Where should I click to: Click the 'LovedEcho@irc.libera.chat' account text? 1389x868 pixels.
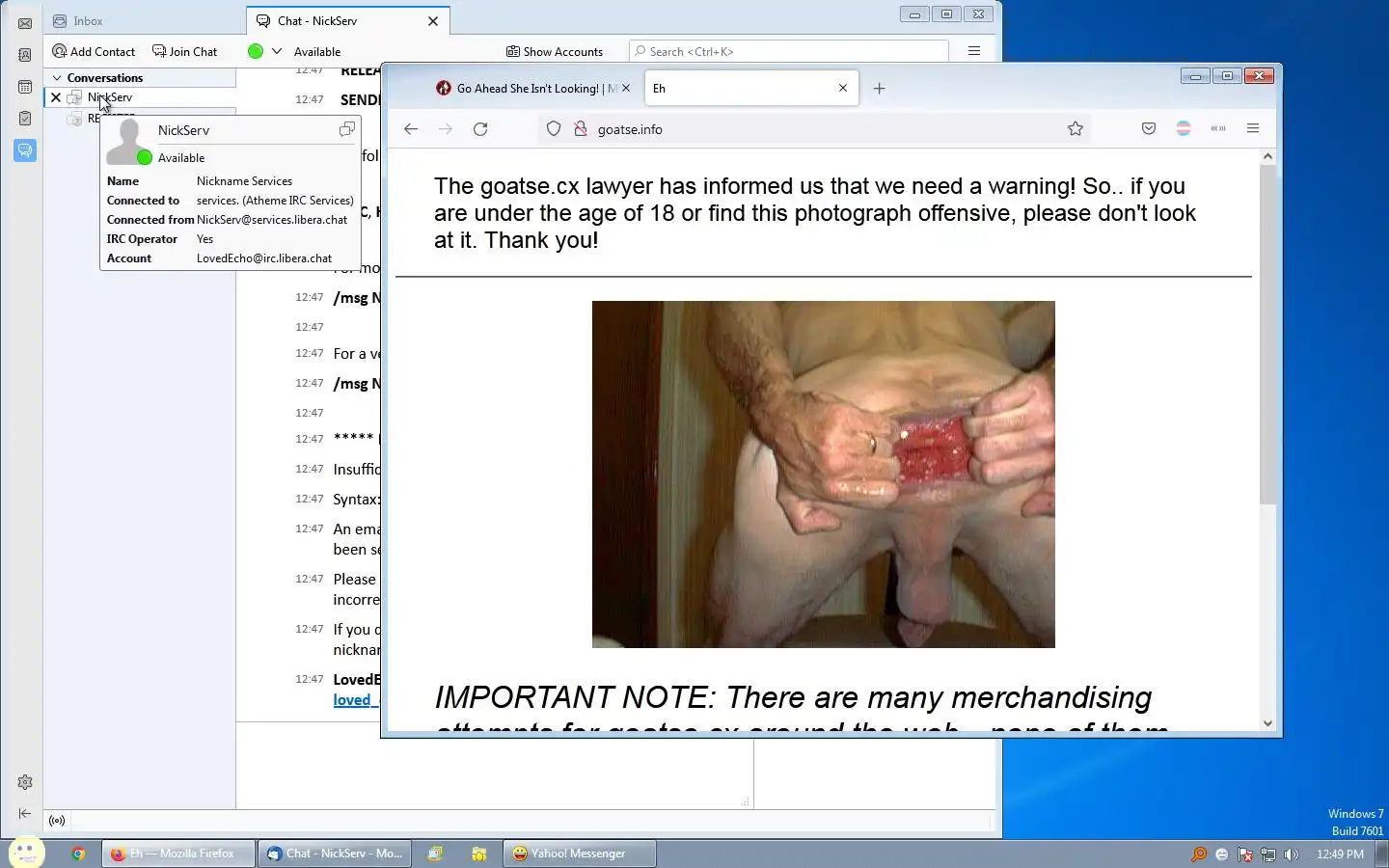click(264, 258)
